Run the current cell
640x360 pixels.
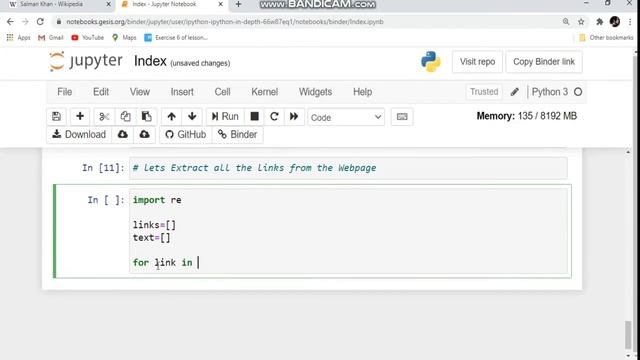point(225,117)
